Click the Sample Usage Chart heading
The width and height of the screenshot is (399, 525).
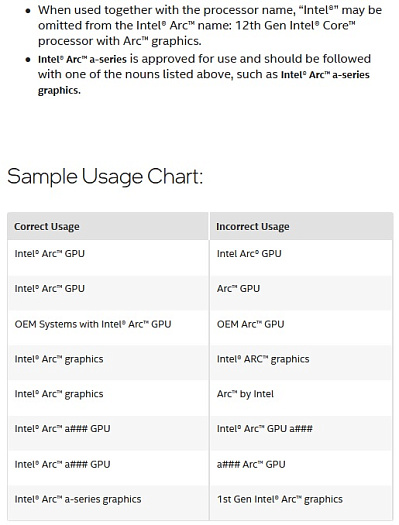(105, 177)
